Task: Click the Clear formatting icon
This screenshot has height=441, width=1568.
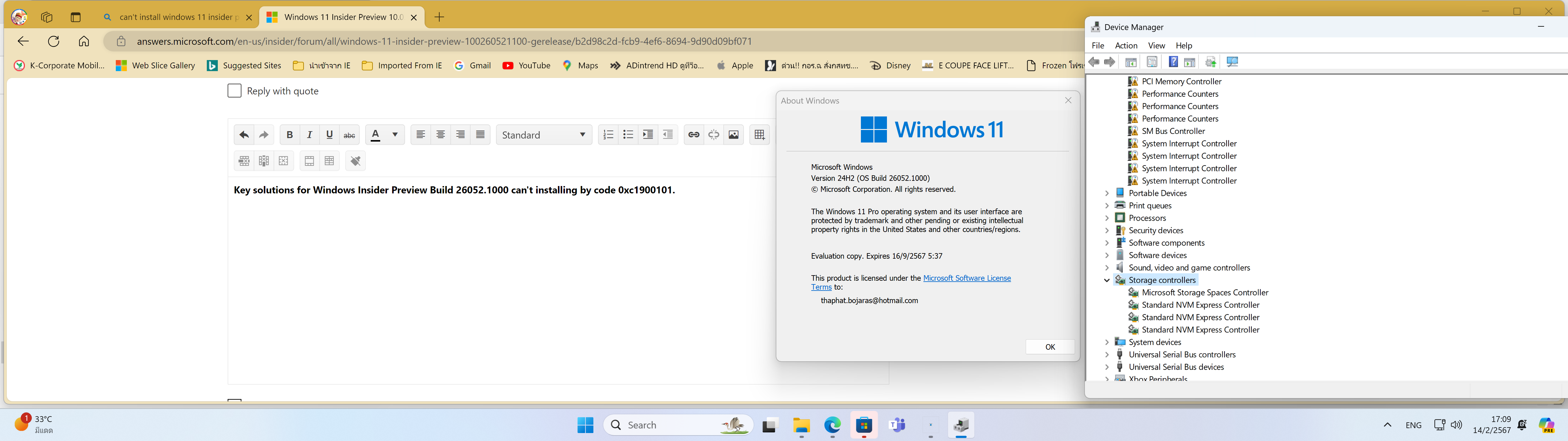Action: point(355,161)
